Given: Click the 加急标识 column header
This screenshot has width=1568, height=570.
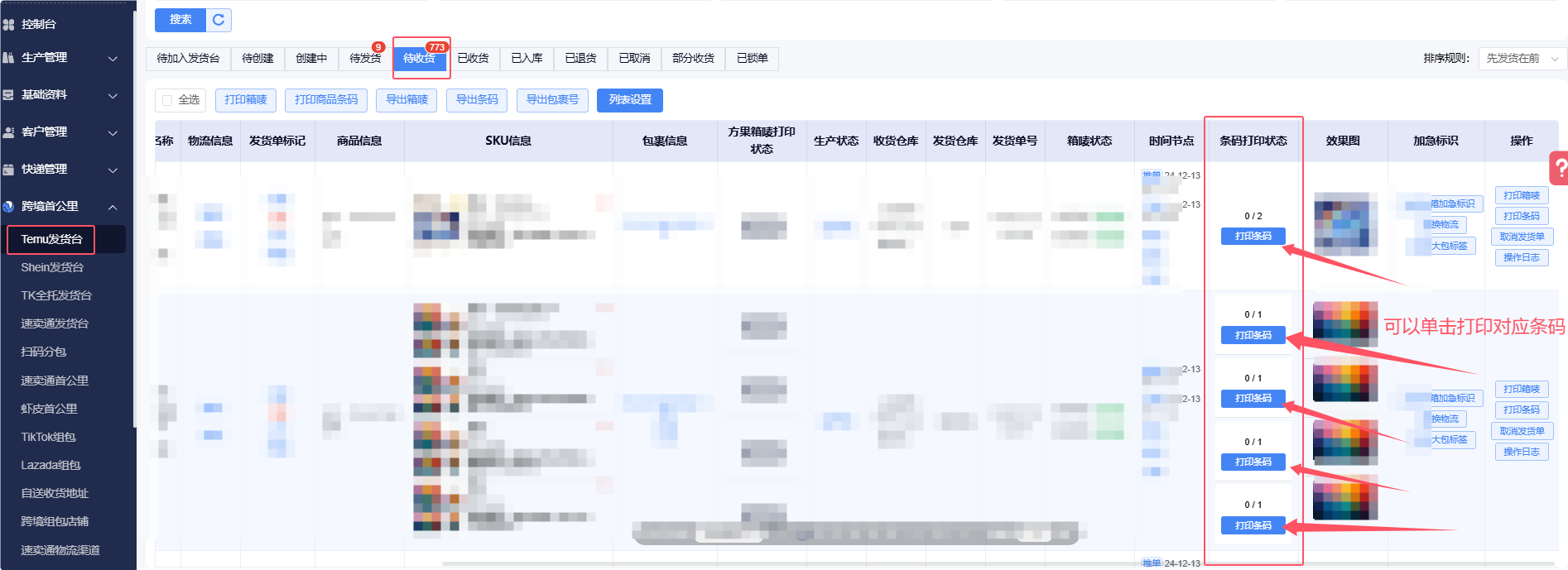Looking at the screenshot, I should pyautogui.click(x=1436, y=141).
